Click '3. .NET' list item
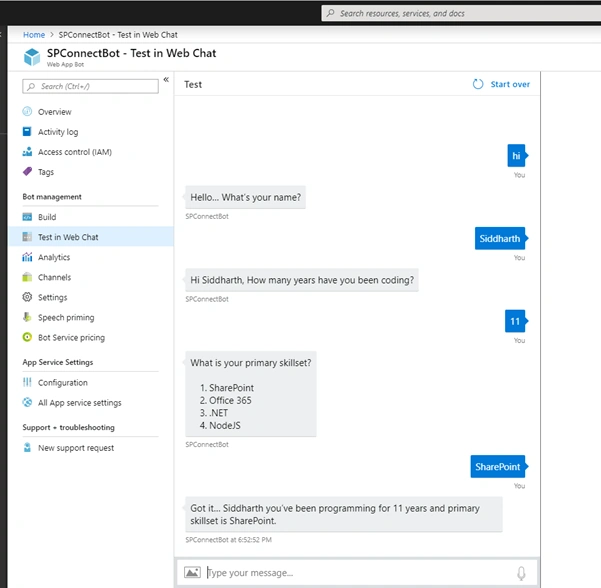 213,413
